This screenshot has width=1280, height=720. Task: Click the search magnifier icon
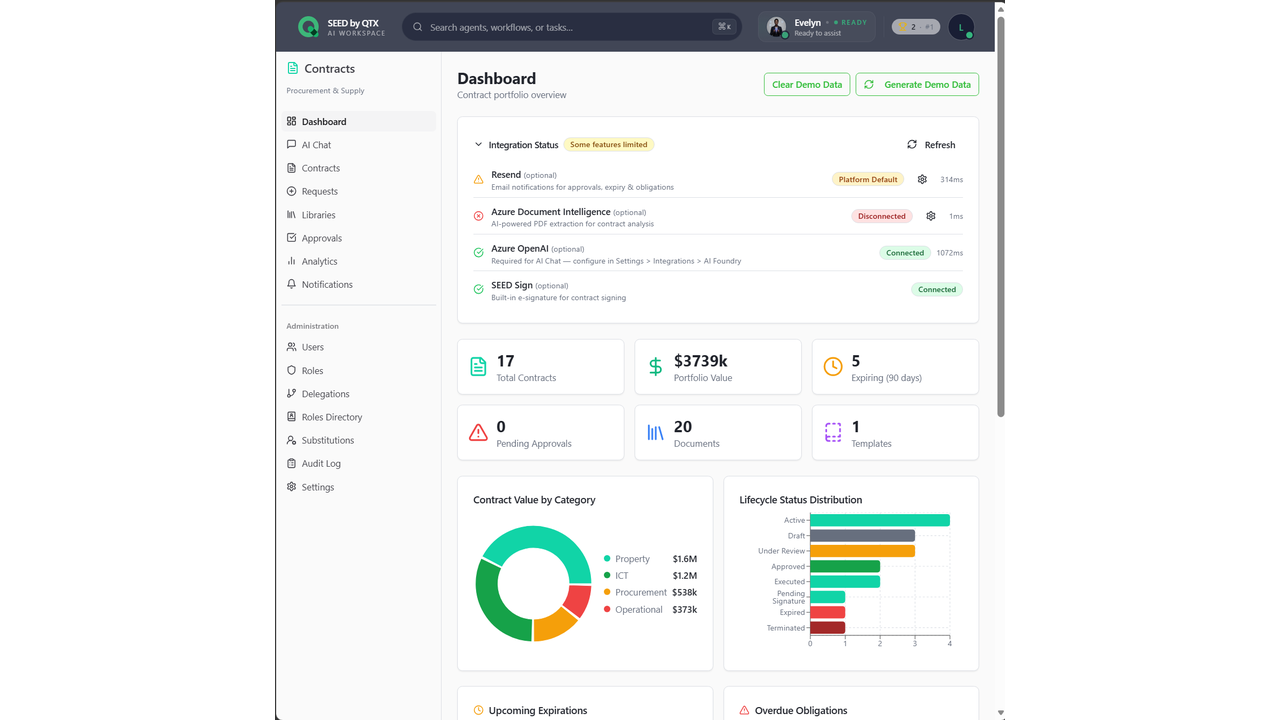418,27
